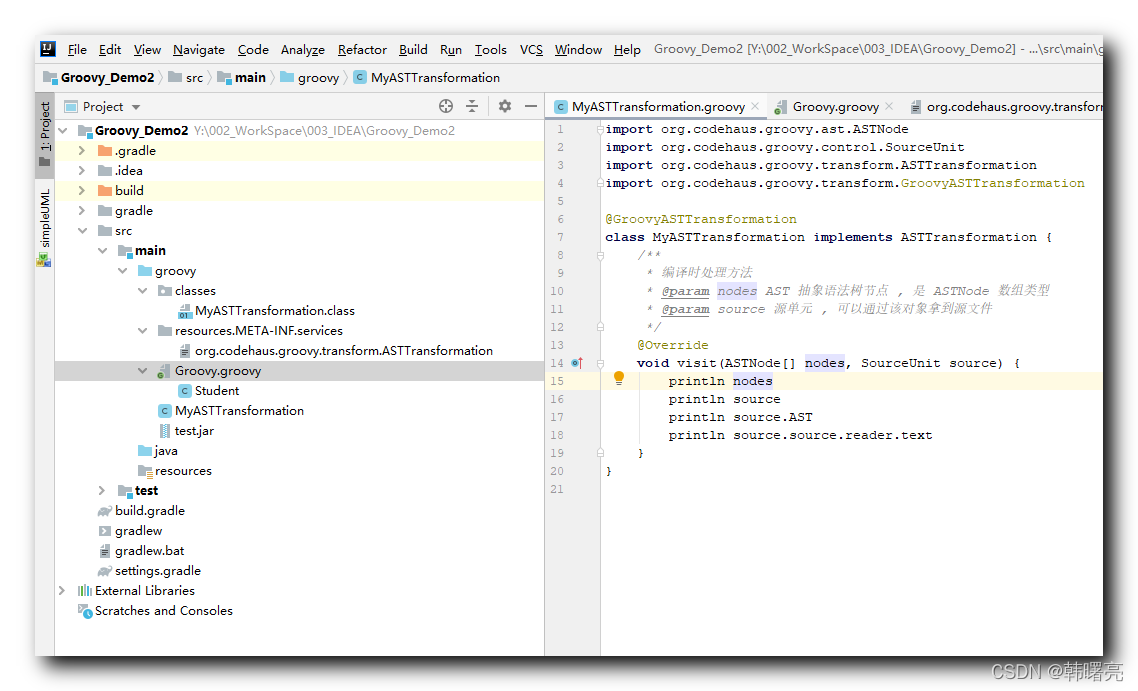Image resolution: width=1138 pixels, height=691 pixels.
Task: Expand the build folder
Action: pyautogui.click(x=82, y=190)
